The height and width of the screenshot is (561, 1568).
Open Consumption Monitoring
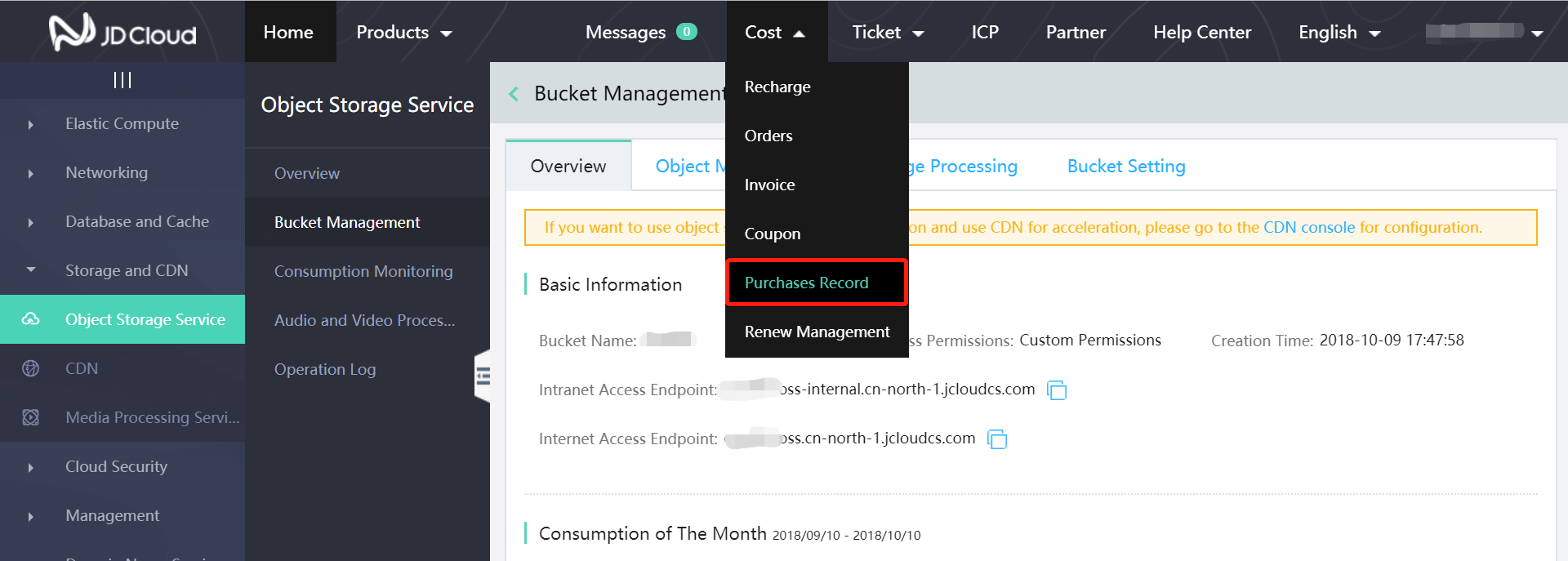(x=367, y=271)
